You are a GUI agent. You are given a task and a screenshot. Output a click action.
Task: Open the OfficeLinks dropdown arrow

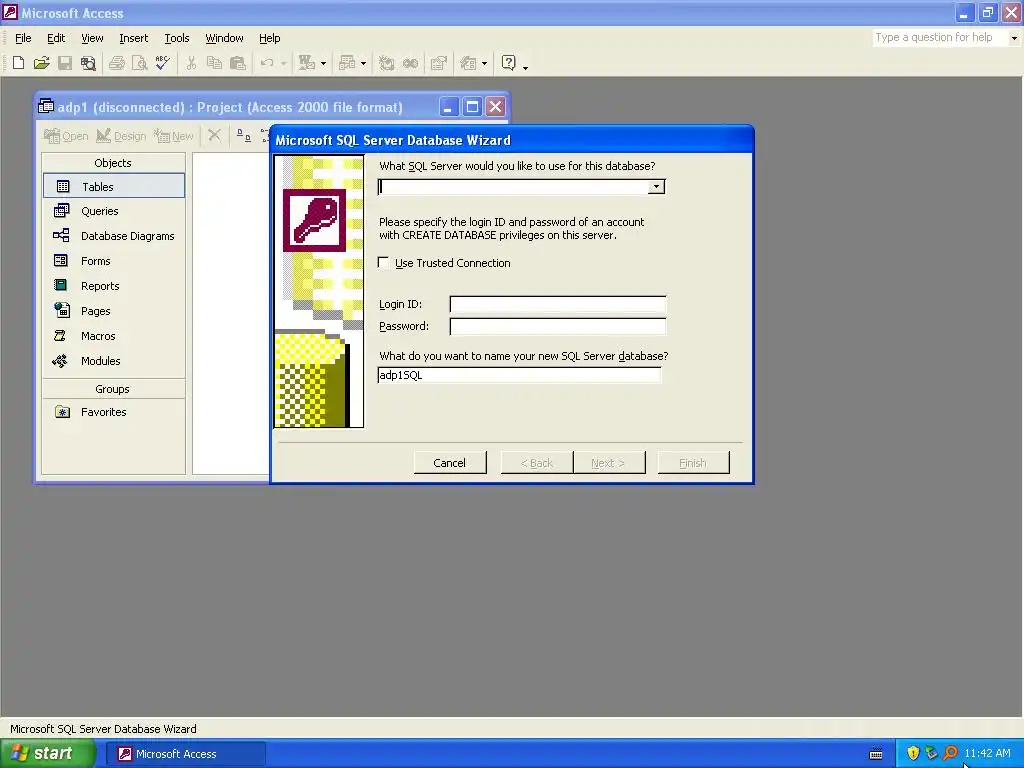(x=323, y=63)
